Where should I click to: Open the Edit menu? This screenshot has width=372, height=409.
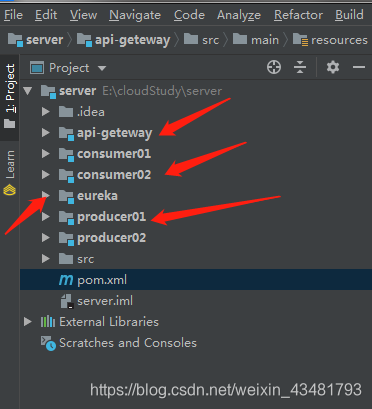[46, 15]
